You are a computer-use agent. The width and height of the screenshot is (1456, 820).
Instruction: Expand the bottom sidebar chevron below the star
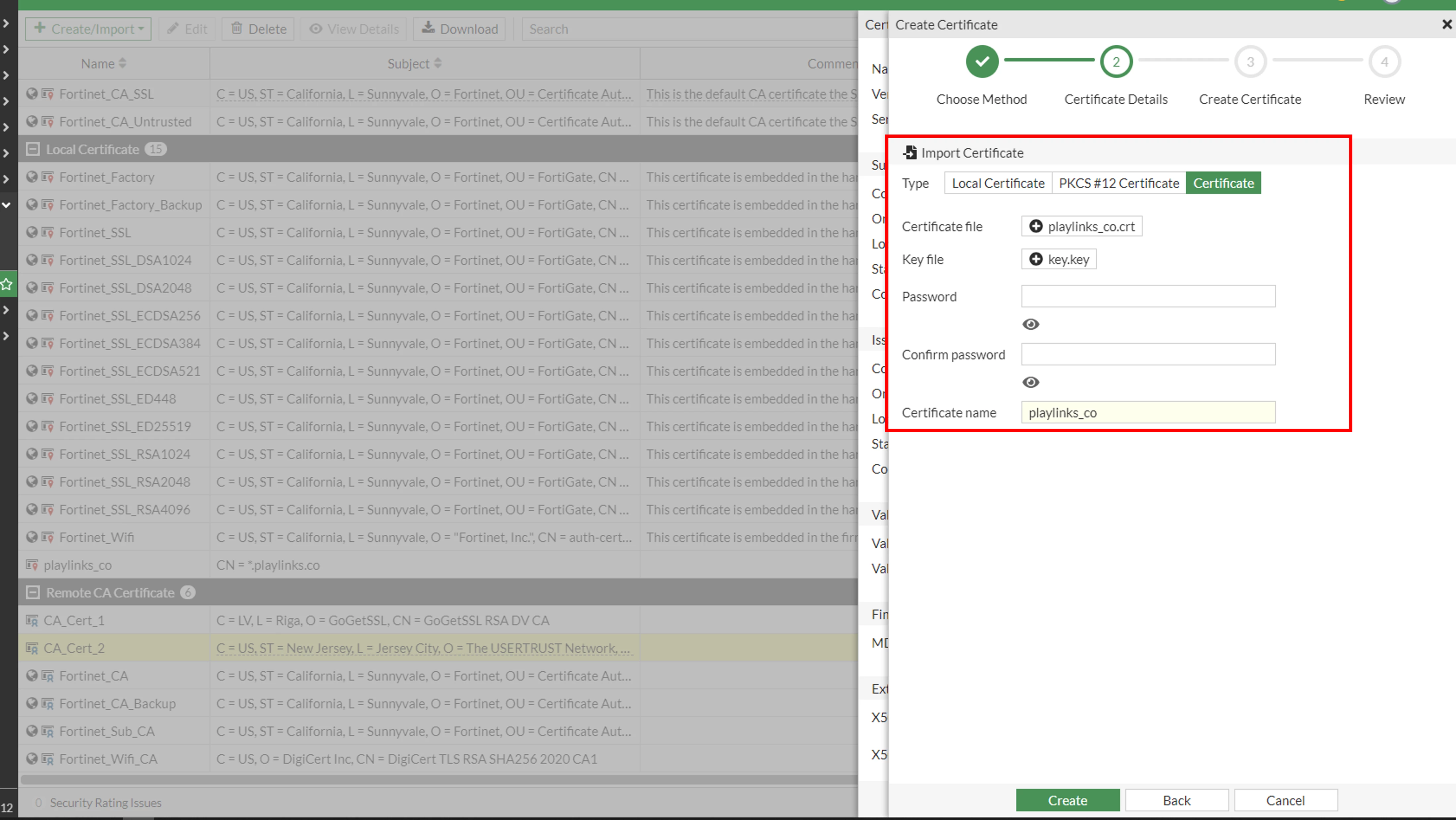(6, 336)
